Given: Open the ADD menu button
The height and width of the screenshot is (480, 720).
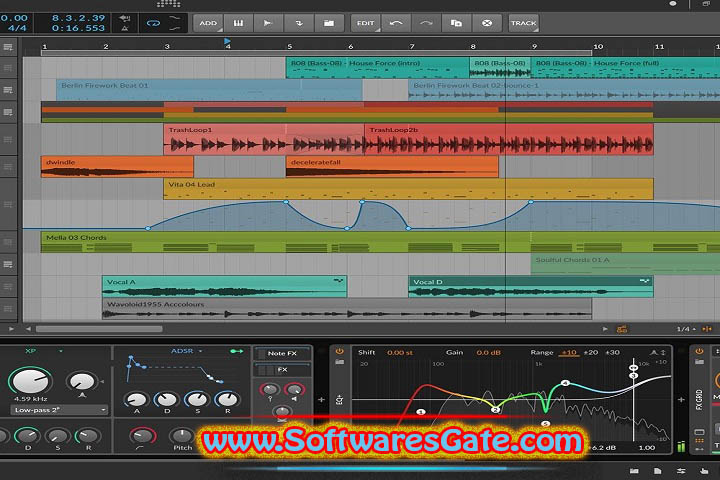Looking at the screenshot, I should click(x=208, y=23).
